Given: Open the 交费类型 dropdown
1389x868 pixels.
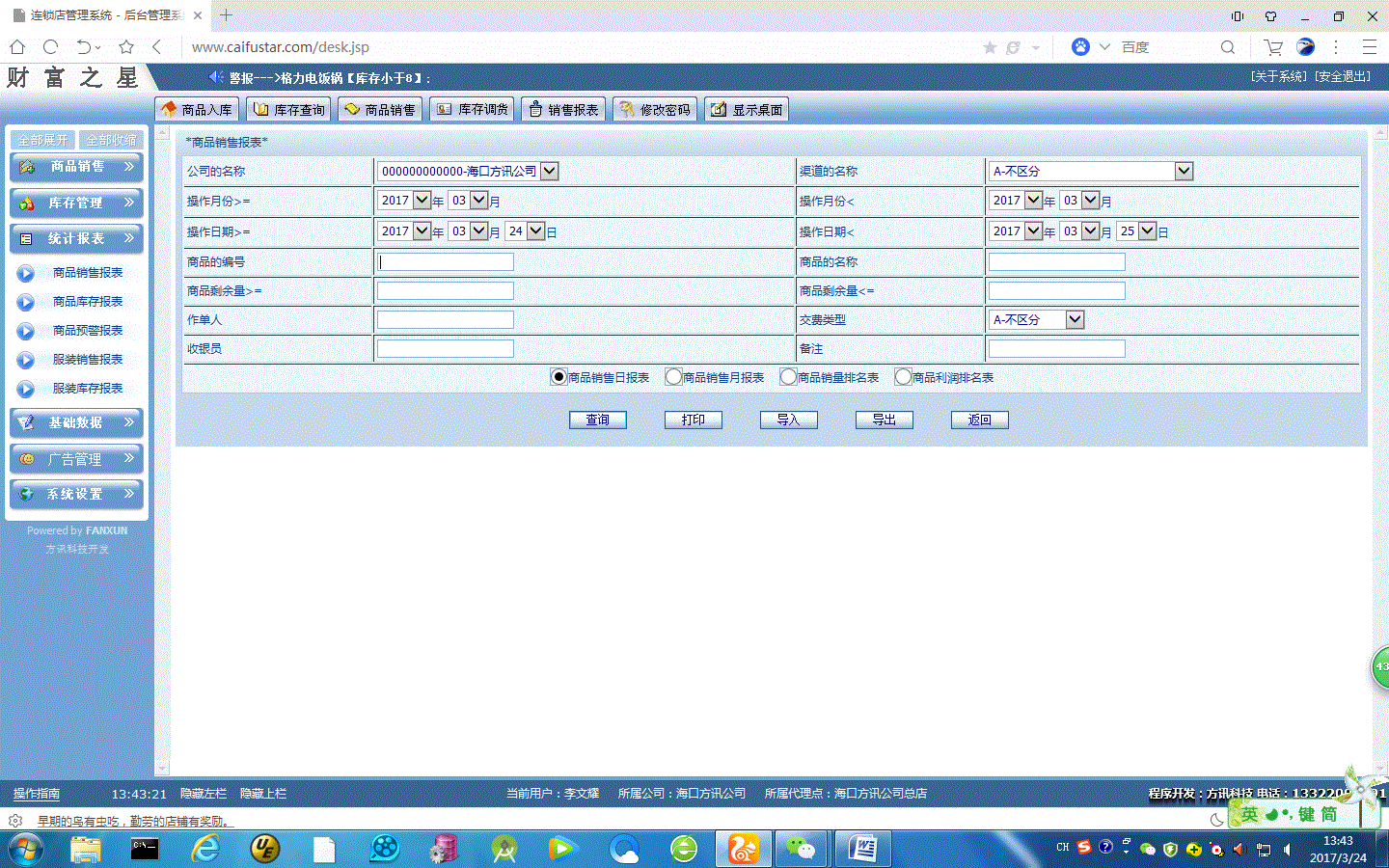Looking at the screenshot, I should pyautogui.click(x=1075, y=319).
